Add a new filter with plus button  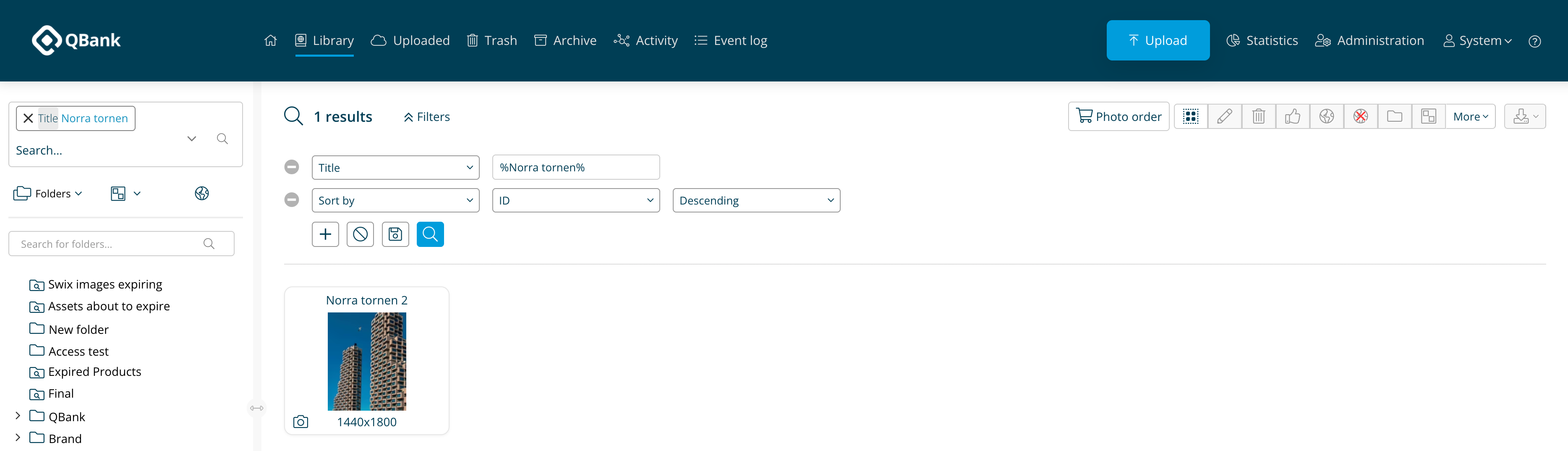tap(326, 234)
